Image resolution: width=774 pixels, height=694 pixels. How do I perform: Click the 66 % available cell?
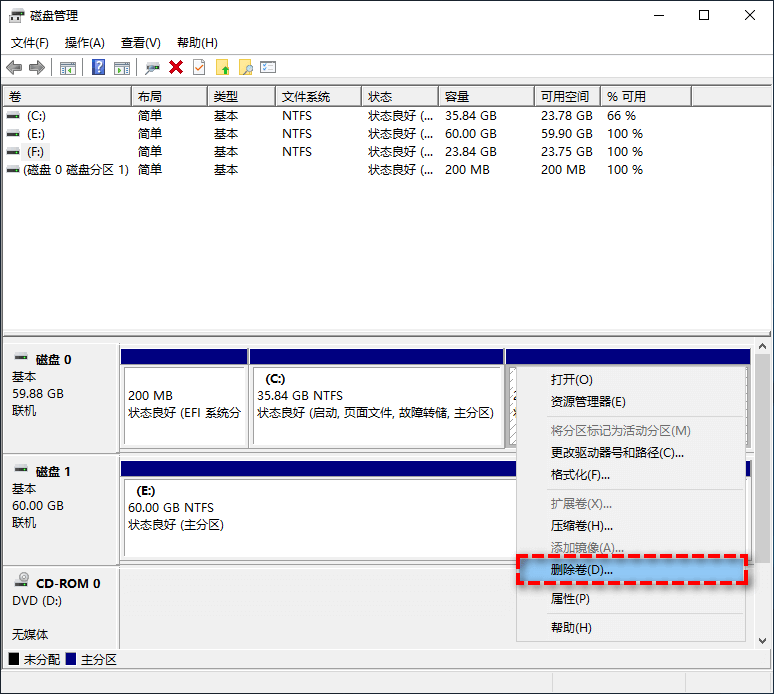621,116
